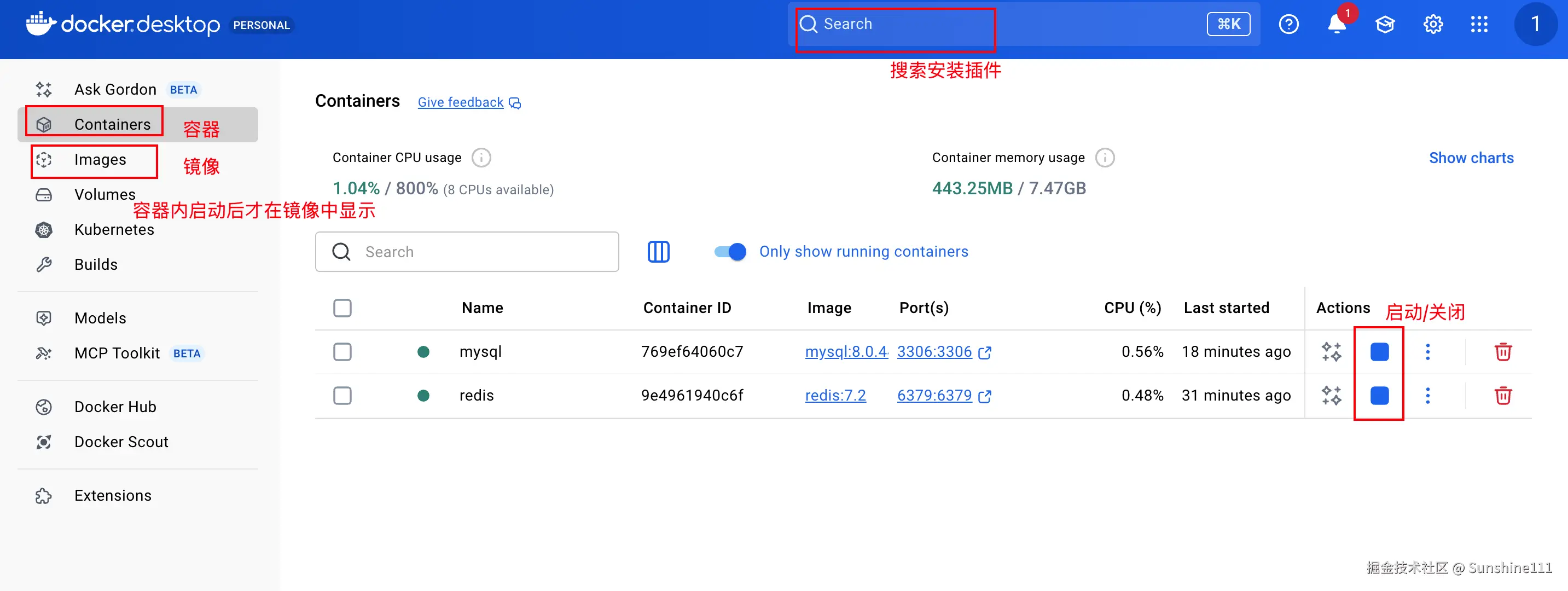Open Docker Desktop settings gear

pos(1432,24)
